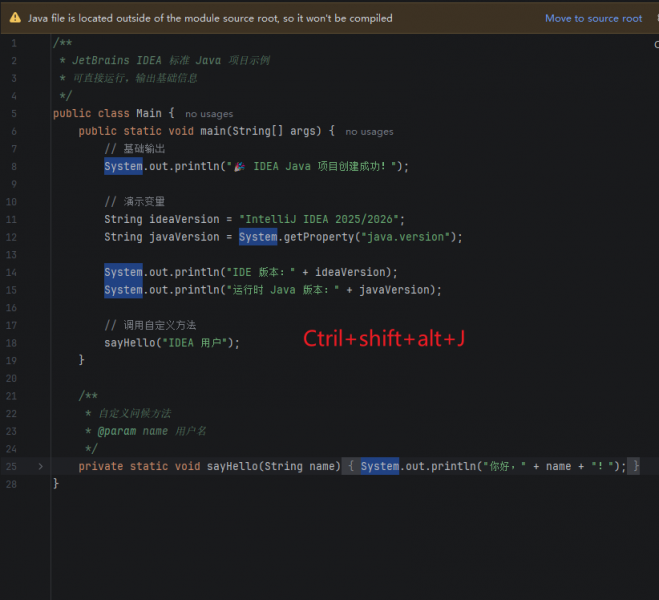
Task: Click highlighted System before getProperty
Action: point(258,237)
